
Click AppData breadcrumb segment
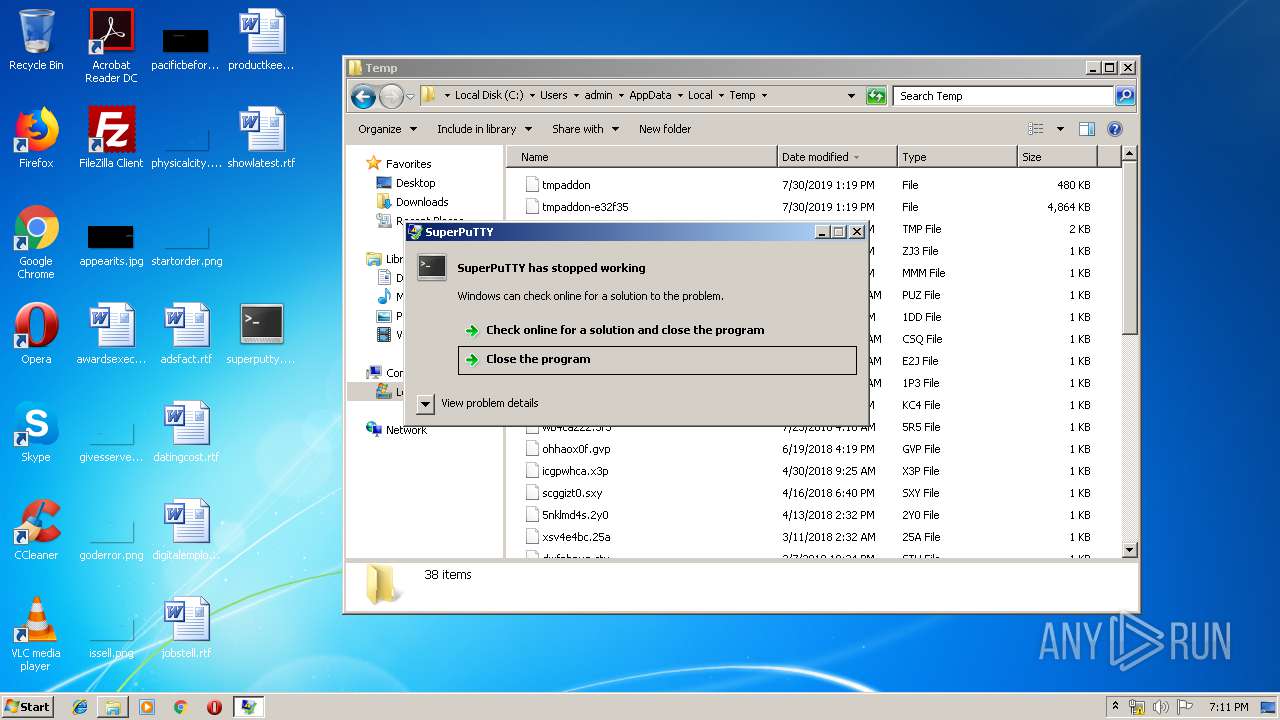coord(650,96)
